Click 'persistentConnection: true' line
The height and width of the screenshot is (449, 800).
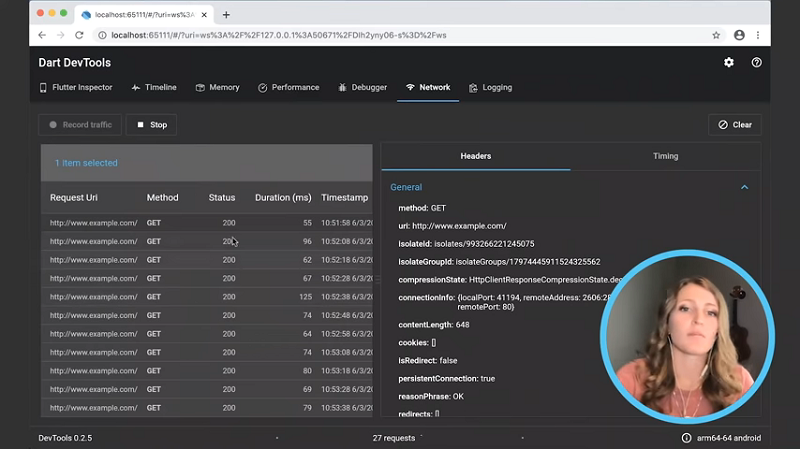[446, 378]
